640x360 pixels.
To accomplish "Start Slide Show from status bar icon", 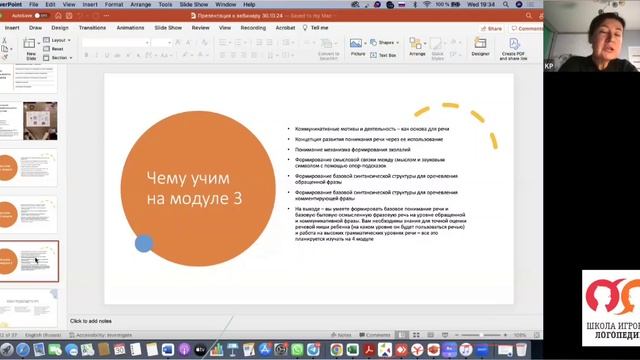I will 445,335.
